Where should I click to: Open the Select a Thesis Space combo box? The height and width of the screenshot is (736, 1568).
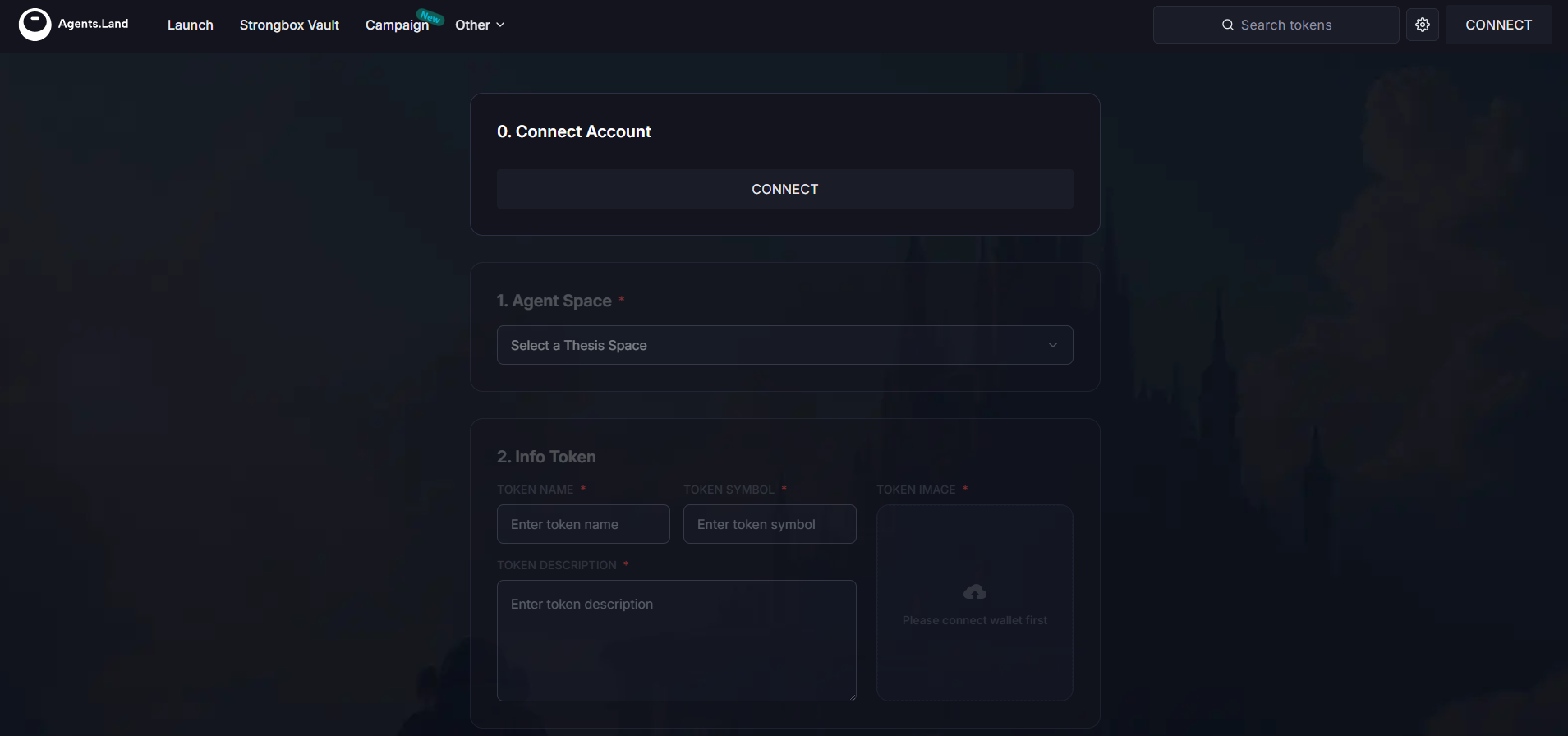(x=772, y=345)
